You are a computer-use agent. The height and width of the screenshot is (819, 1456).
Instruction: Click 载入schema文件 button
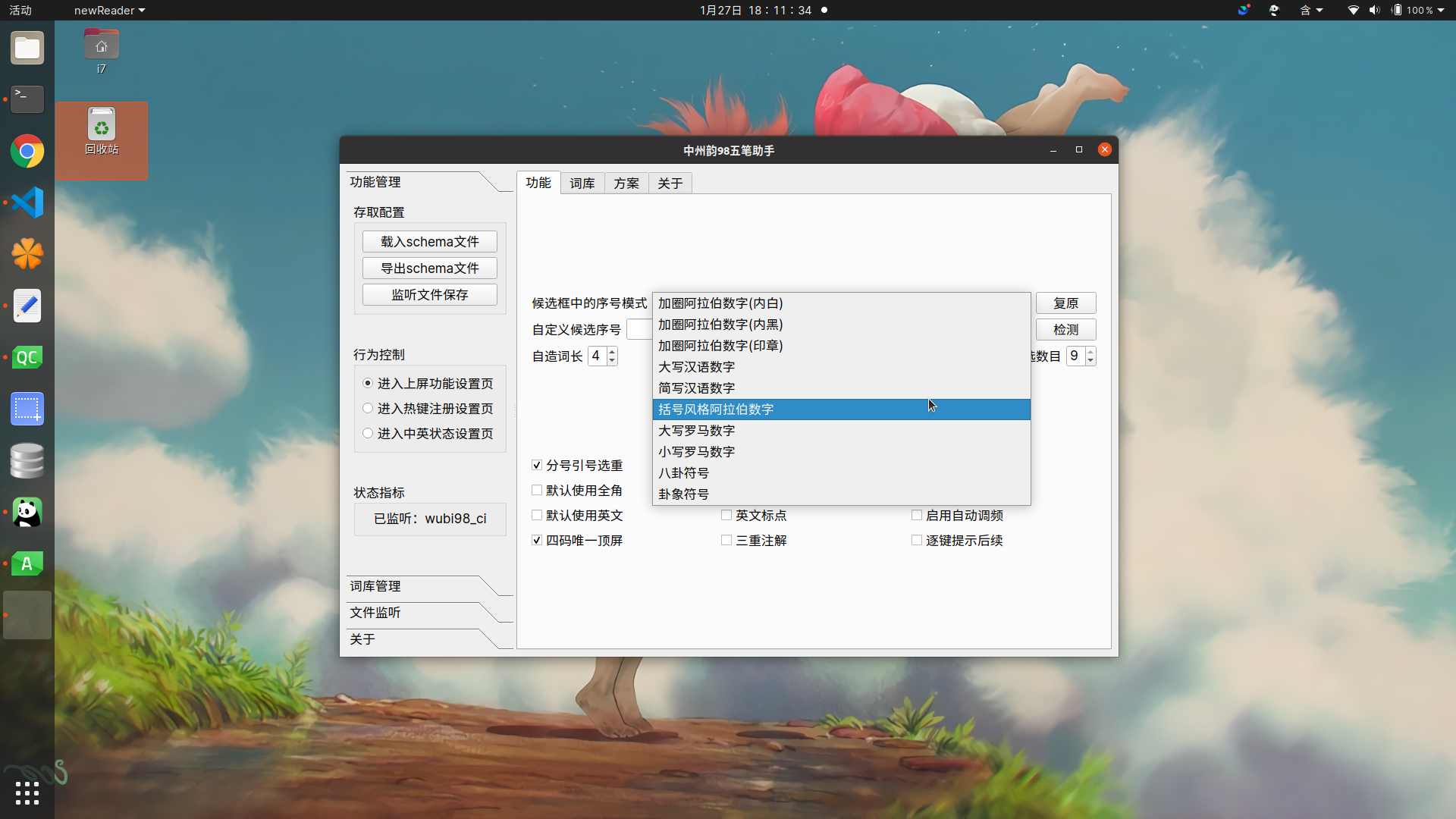coord(429,242)
